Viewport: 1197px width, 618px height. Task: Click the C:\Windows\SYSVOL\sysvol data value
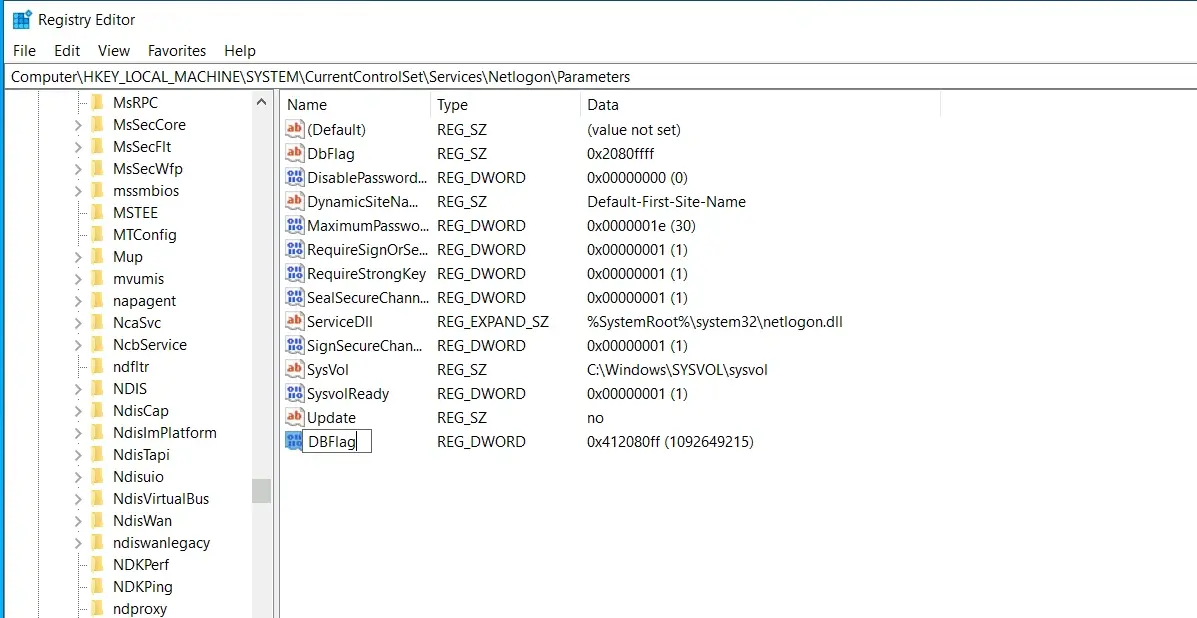coord(677,369)
